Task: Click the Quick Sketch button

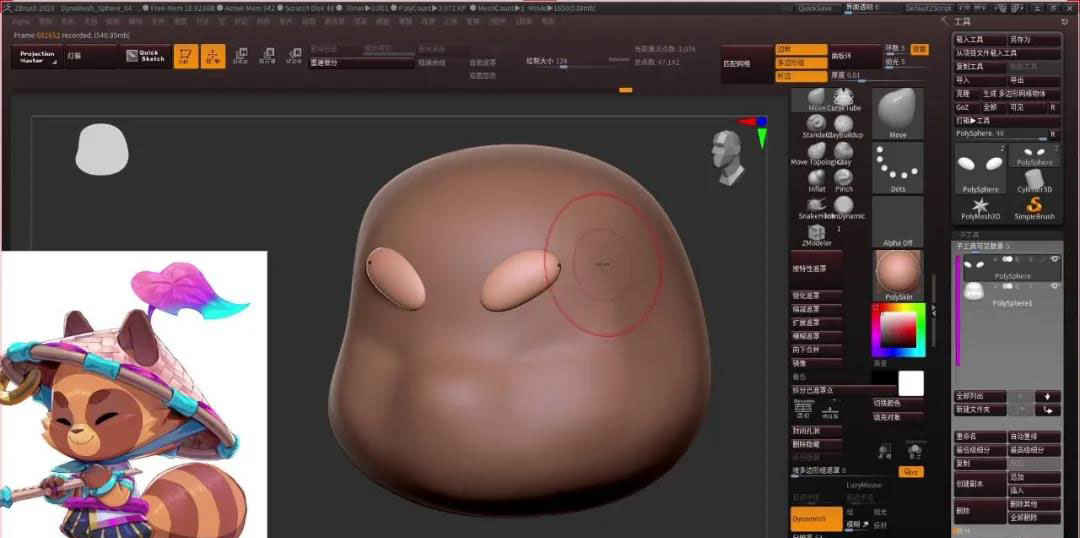Action: click(x=145, y=56)
